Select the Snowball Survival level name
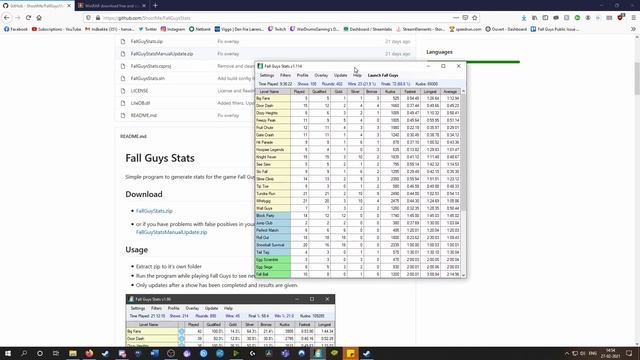Image resolution: width=640 pixels, height=360 pixels. [x=273, y=245]
